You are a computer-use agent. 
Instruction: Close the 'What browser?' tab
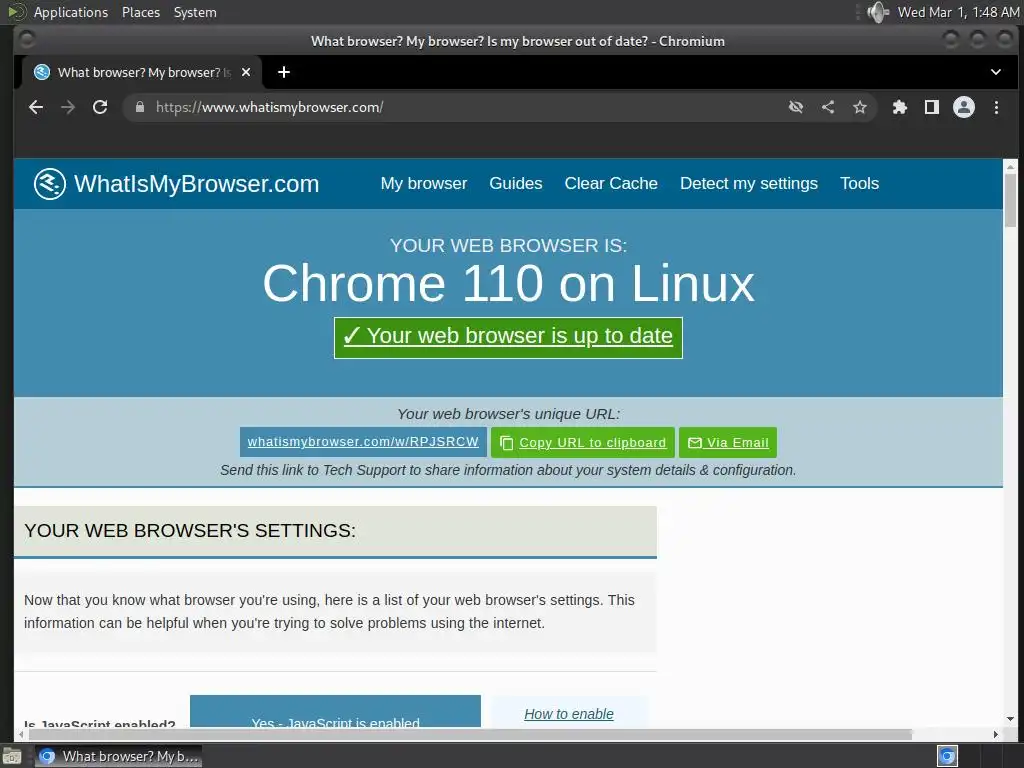point(246,72)
